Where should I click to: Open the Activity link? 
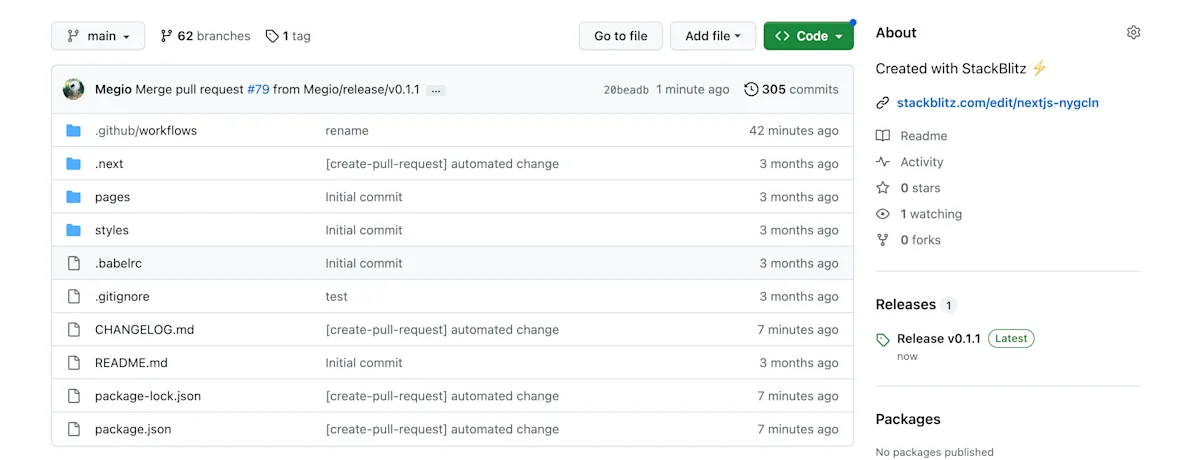click(x=921, y=162)
